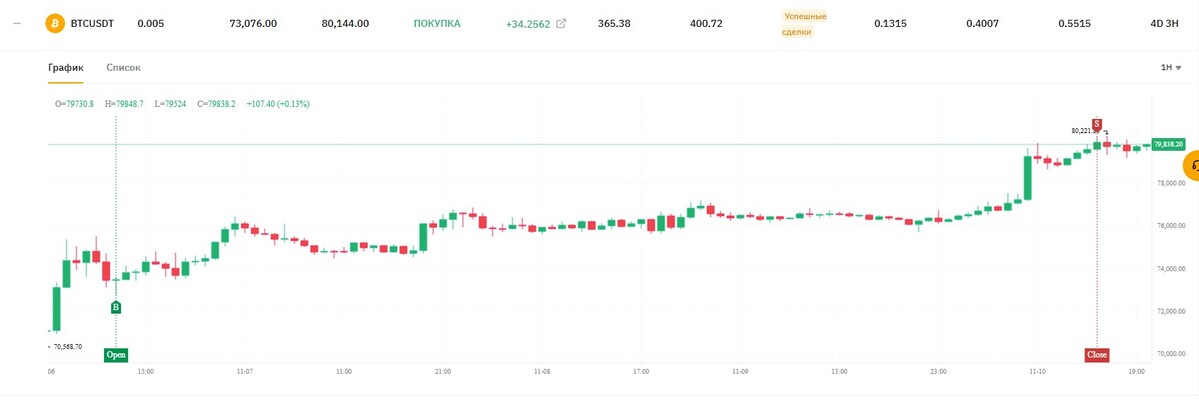This screenshot has width=1199, height=400.
Task: Open the external link icon beside +34.2562
Action: coord(561,24)
